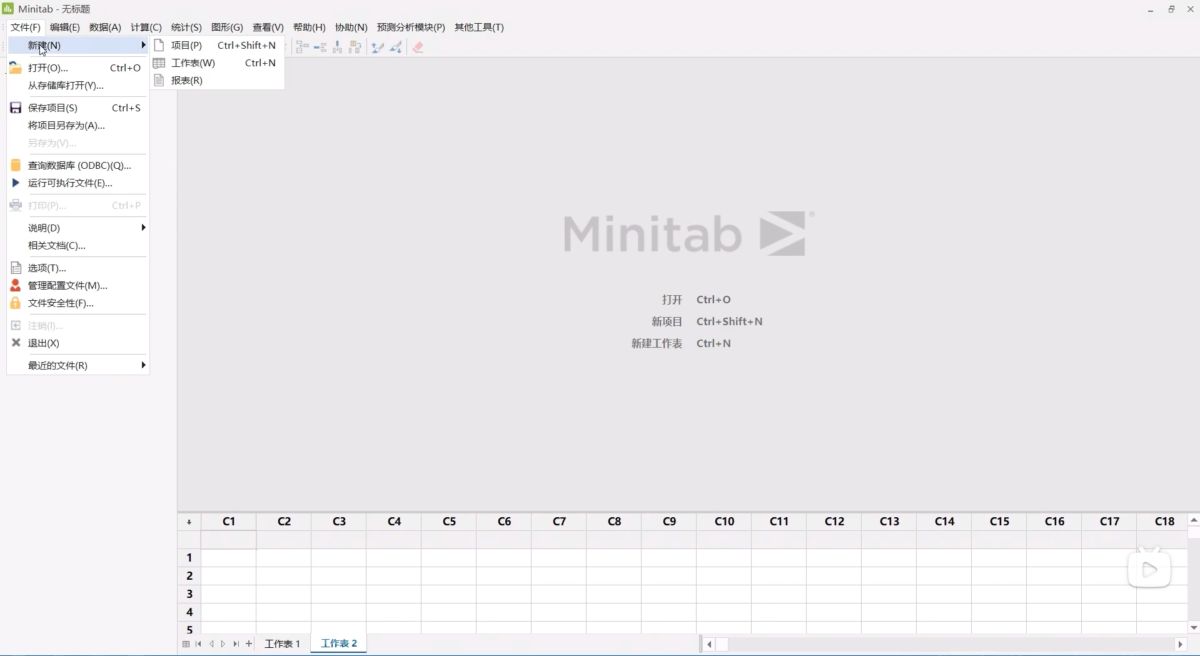Open the 计算(C) menu

pos(146,27)
